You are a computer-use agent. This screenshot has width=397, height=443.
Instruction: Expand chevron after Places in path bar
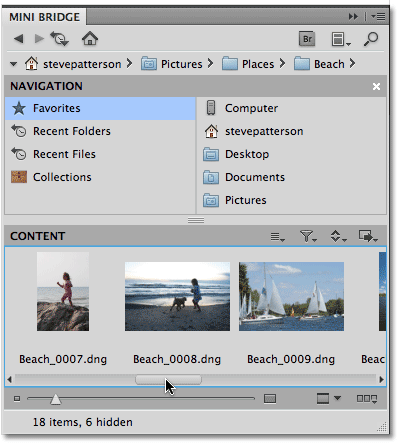[282, 63]
